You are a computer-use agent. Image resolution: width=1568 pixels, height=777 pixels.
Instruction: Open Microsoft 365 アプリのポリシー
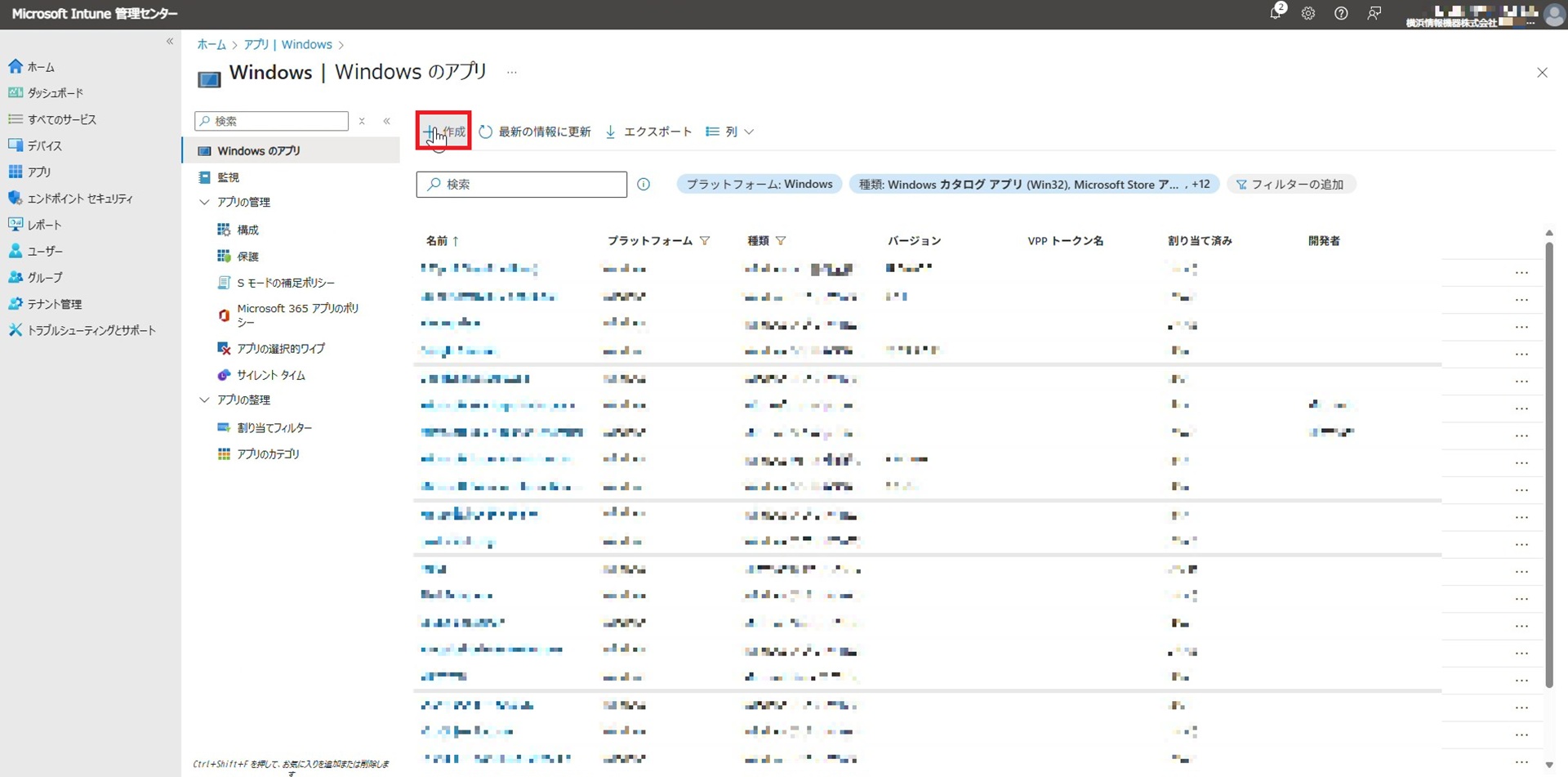(297, 315)
